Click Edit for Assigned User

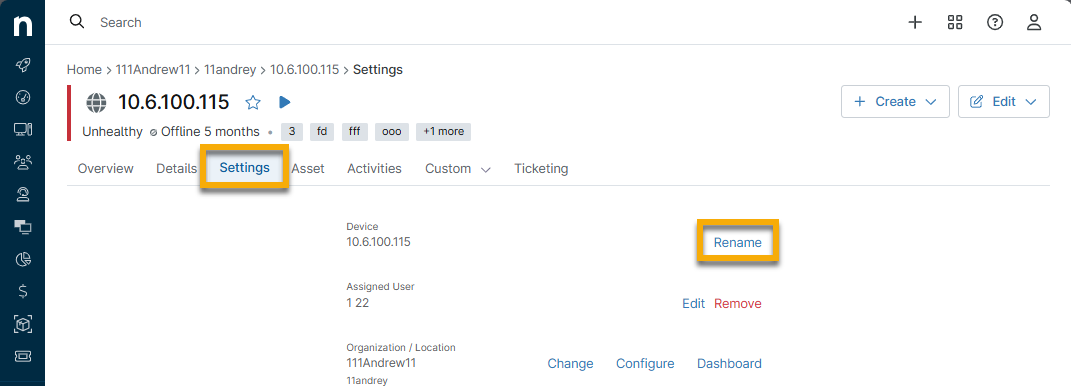pos(693,303)
